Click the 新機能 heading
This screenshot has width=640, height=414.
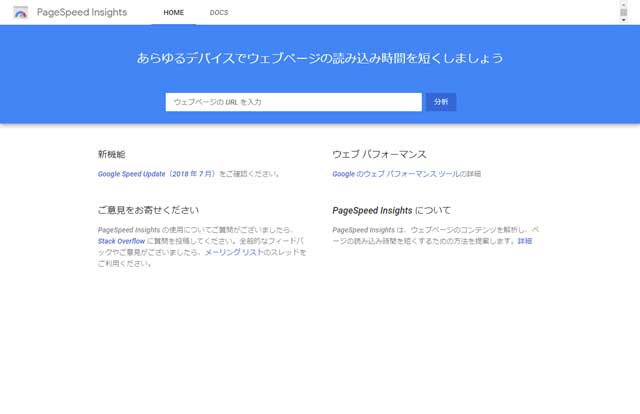(x=111, y=154)
